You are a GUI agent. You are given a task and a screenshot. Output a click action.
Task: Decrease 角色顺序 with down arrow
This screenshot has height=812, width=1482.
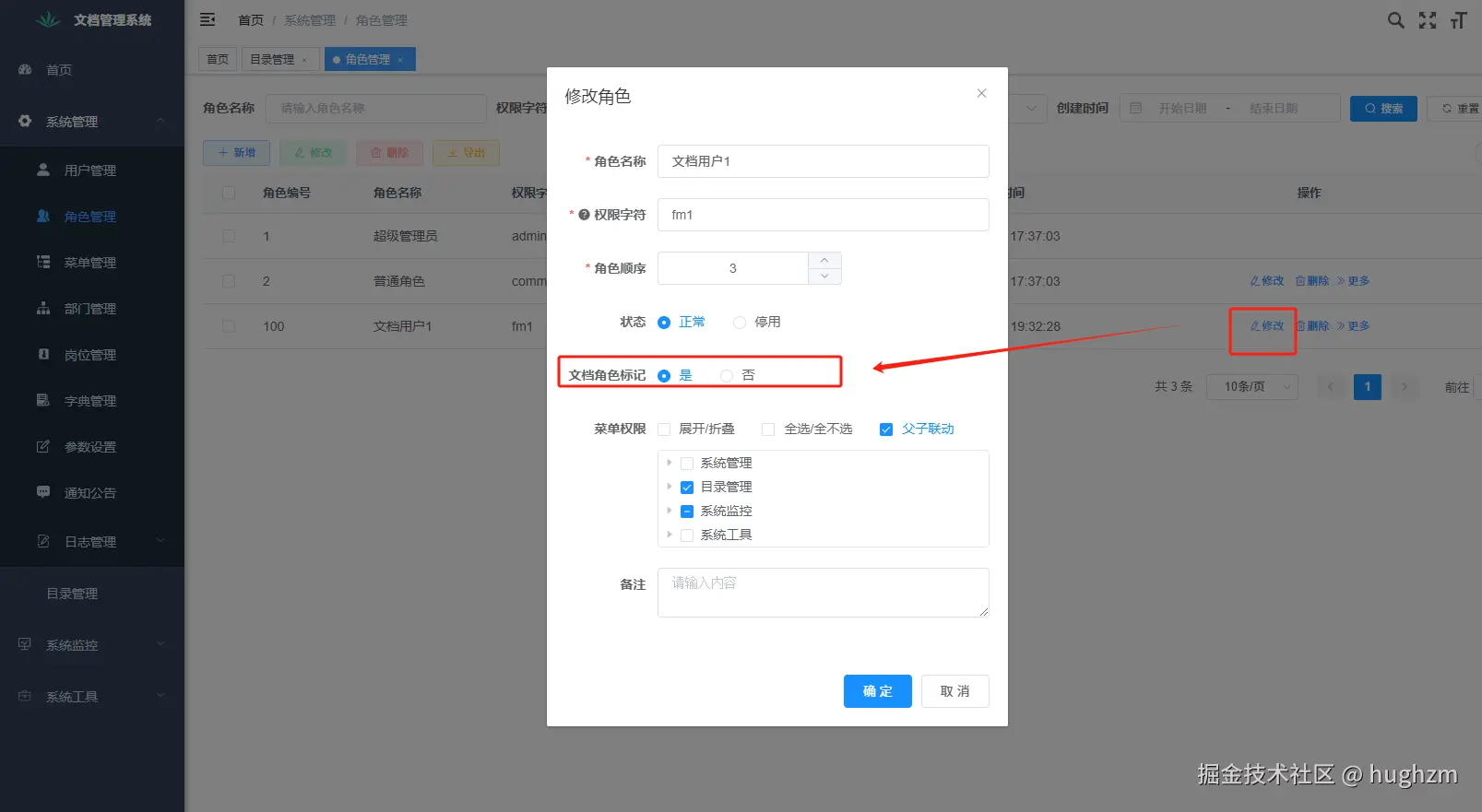tap(824, 277)
